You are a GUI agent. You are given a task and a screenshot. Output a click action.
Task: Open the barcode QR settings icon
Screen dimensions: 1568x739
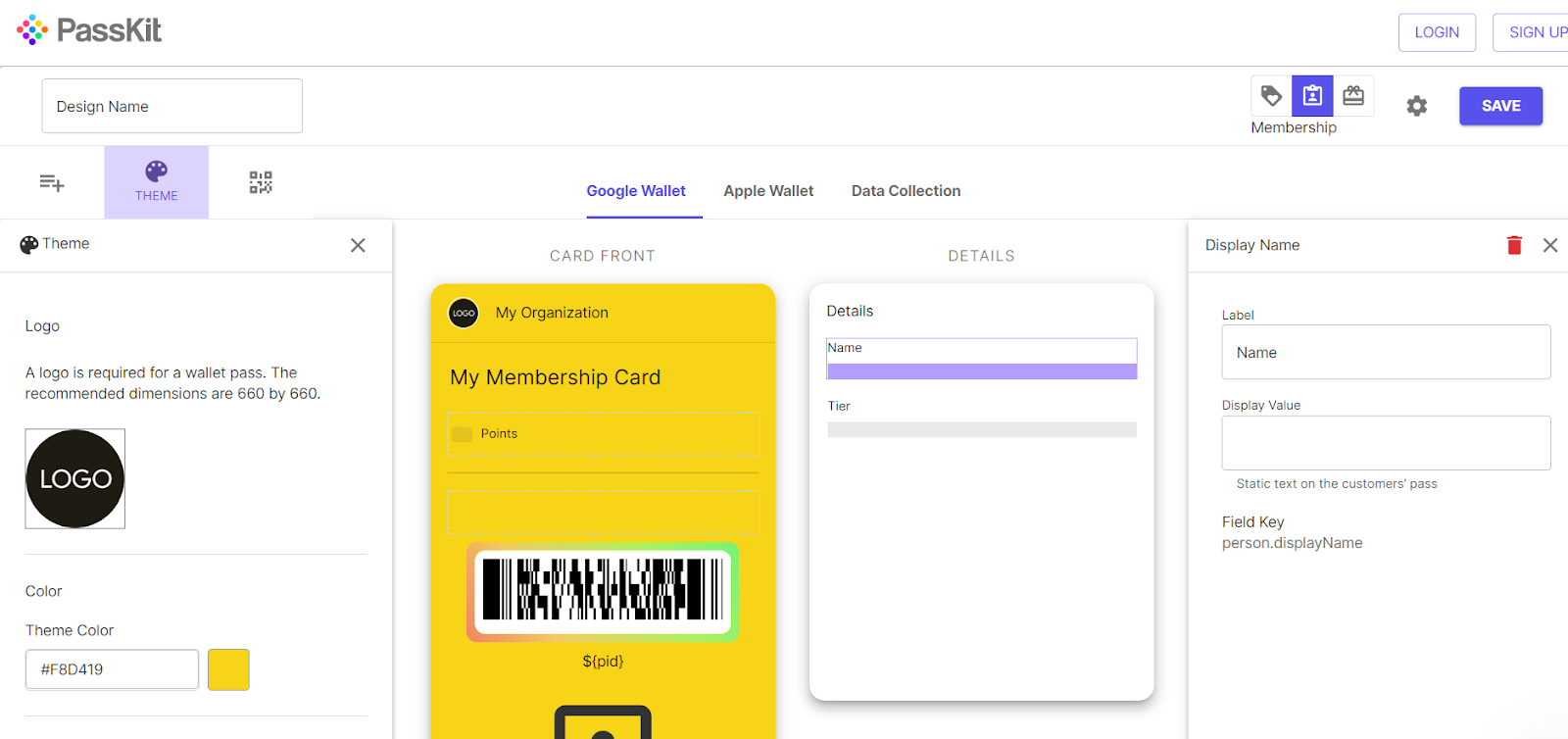261,182
